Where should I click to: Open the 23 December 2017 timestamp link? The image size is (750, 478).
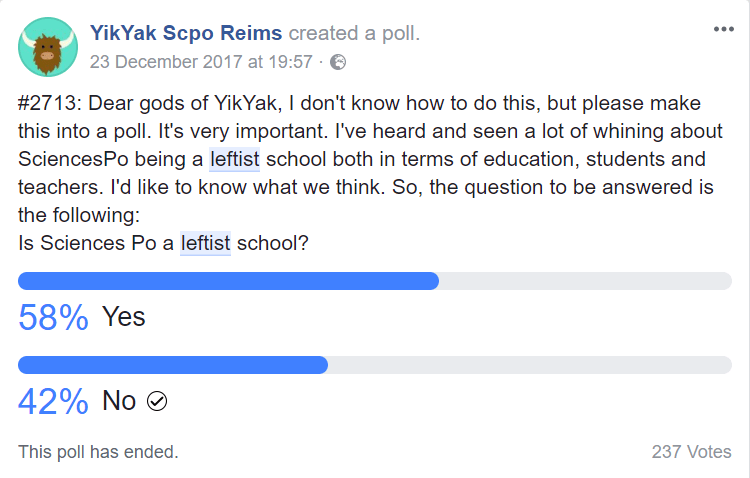pos(201,62)
